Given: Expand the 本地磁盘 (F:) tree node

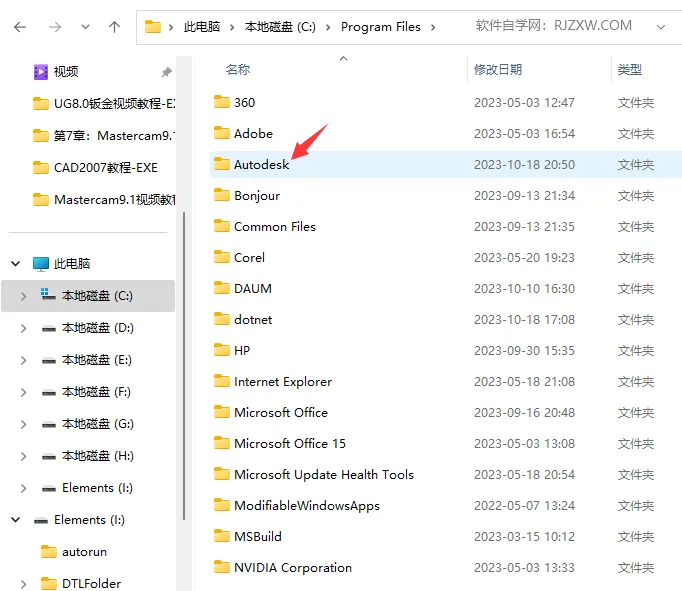Looking at the screenshot, I should [x=23, y=392].
